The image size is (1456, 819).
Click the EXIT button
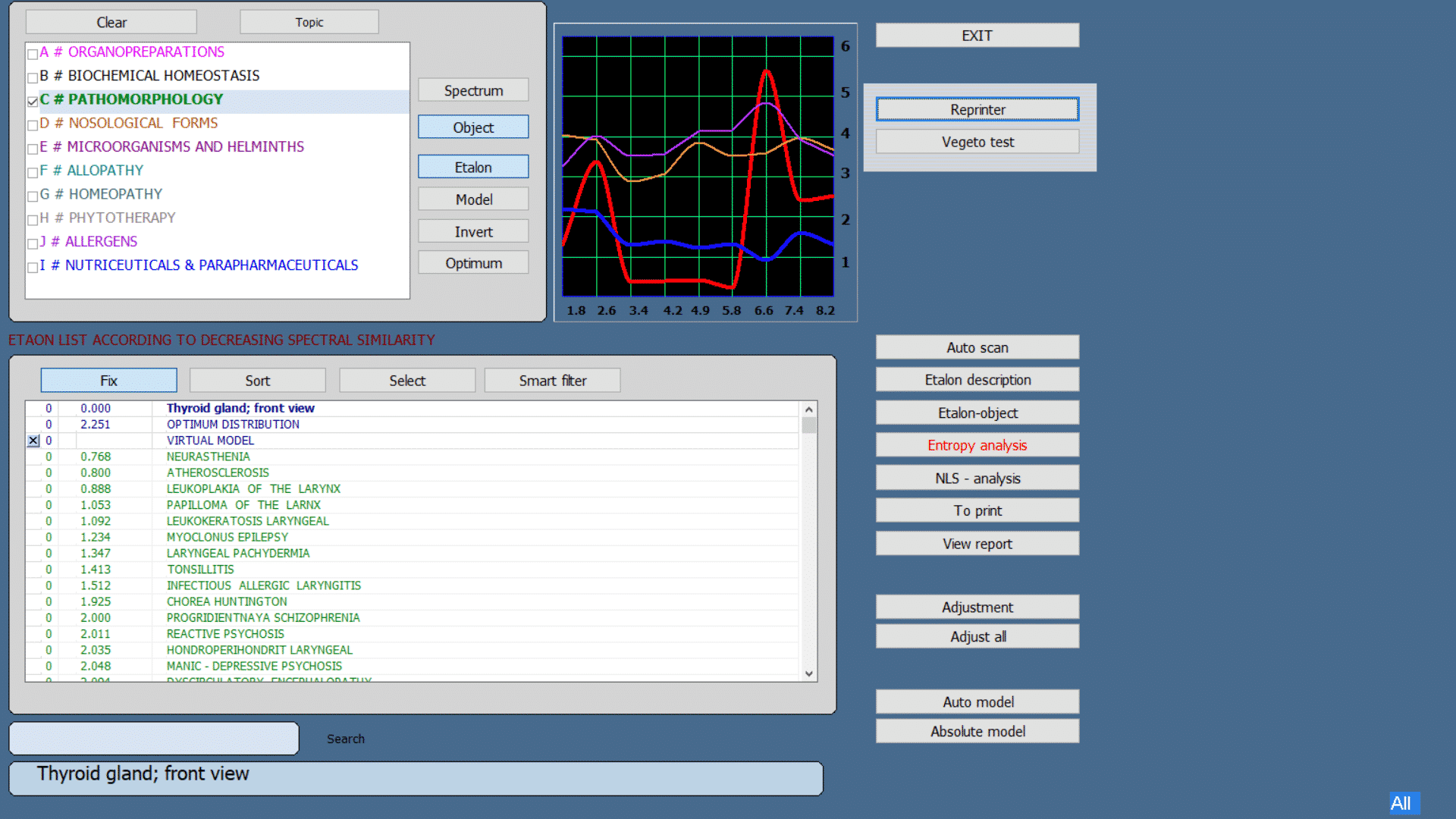tap(977, 36)
